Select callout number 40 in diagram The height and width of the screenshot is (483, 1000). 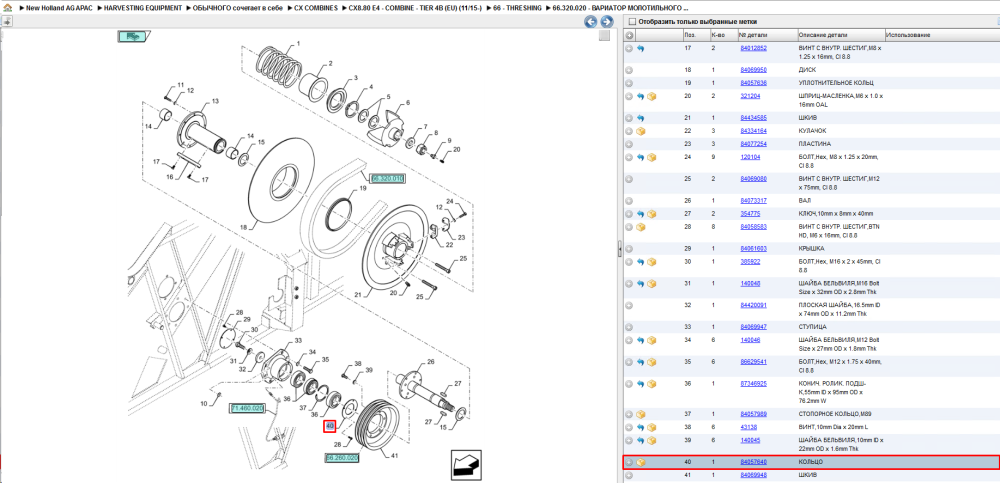click(x=330, y=426)
